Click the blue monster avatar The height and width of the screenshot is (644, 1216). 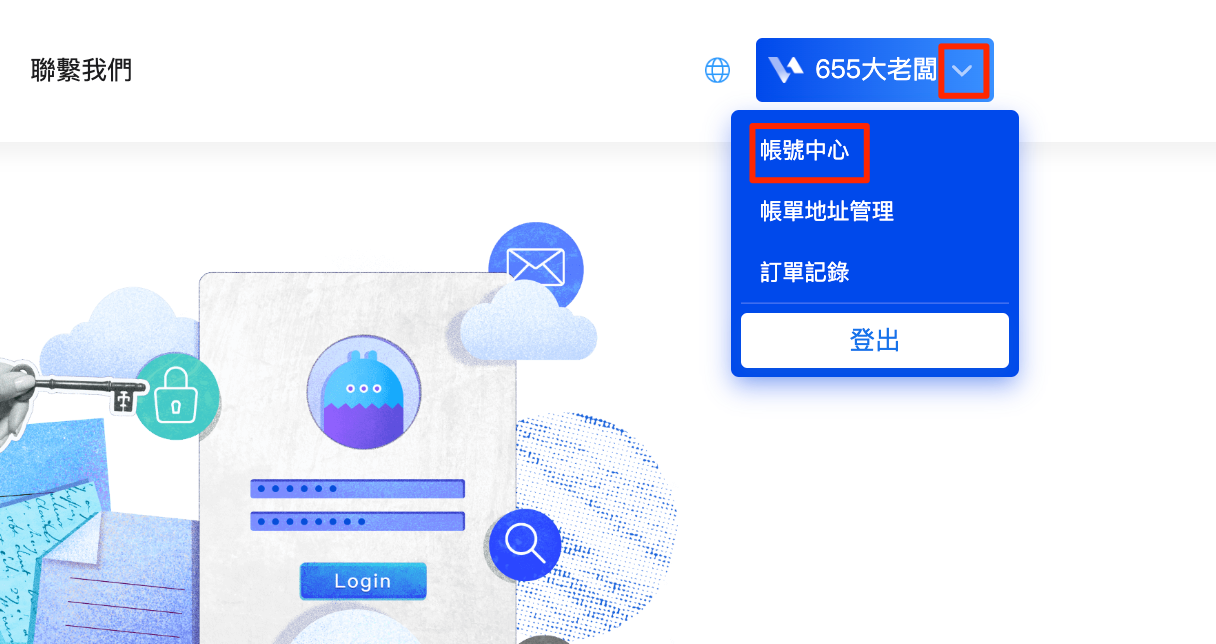click(364, 392)
